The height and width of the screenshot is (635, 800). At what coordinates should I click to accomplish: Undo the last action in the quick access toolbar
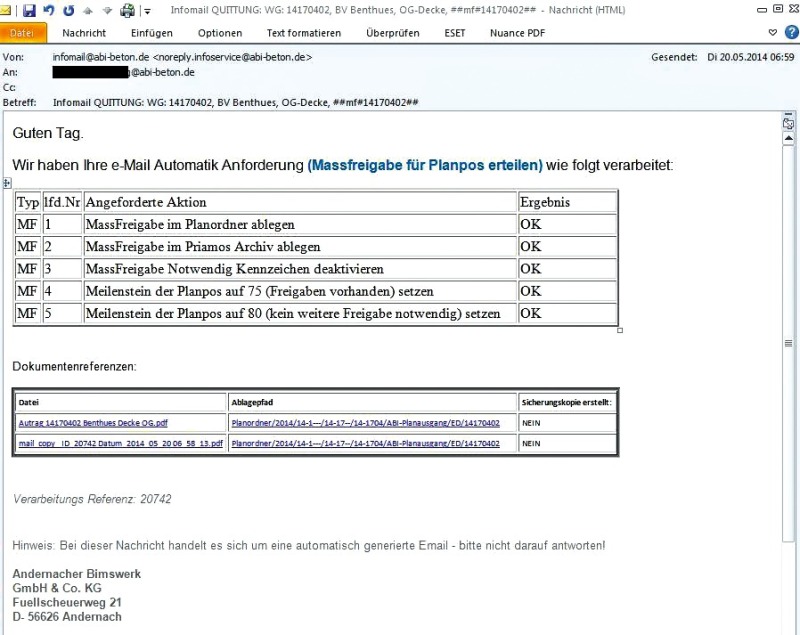pos(49,10)
